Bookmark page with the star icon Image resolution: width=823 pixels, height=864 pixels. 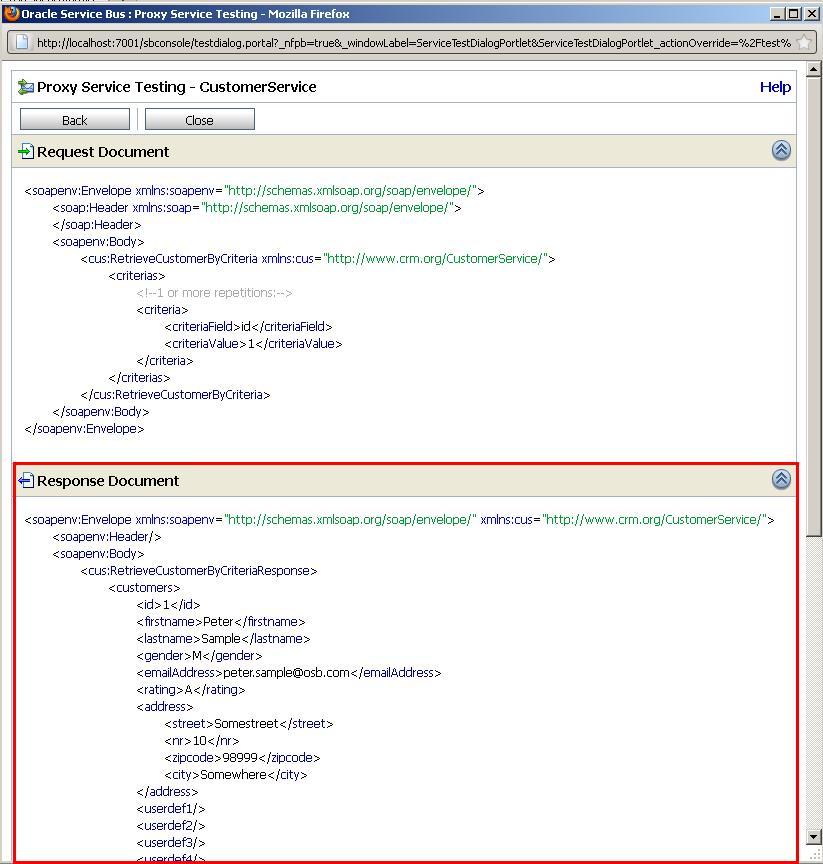[804, 42]
